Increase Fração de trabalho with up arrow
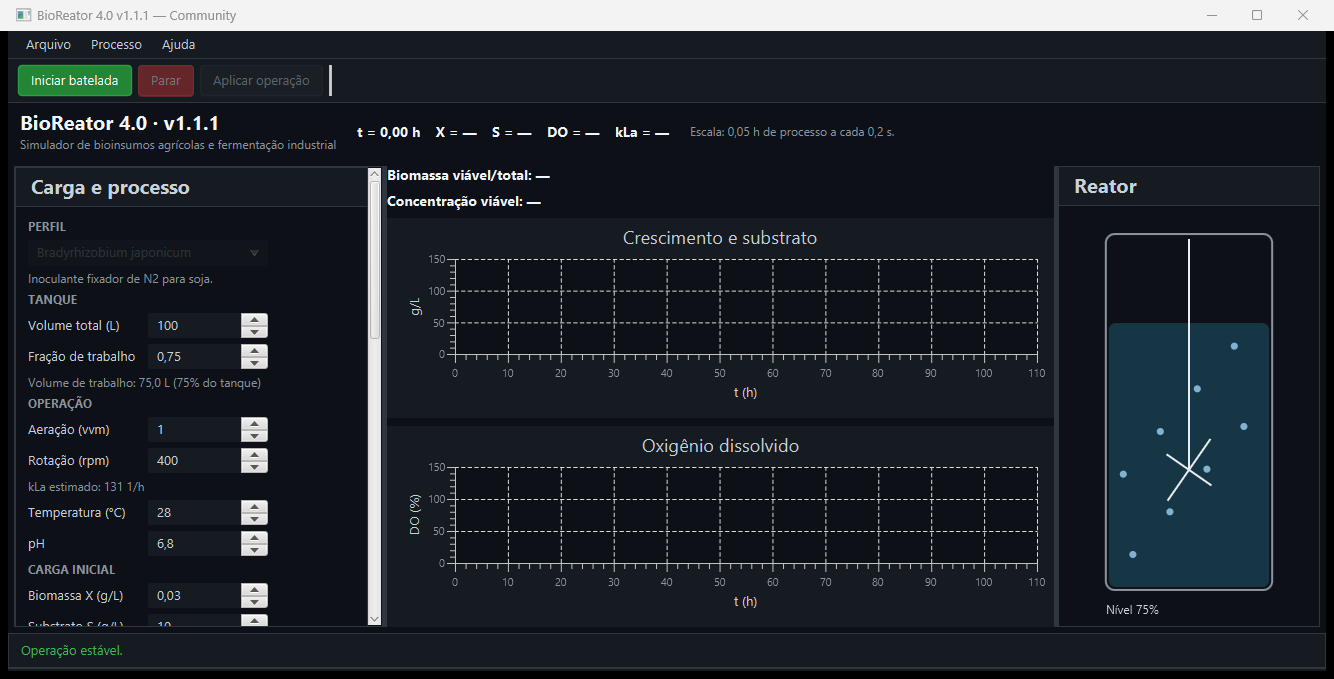This screenshot has width=1334, height=679. 255,351
